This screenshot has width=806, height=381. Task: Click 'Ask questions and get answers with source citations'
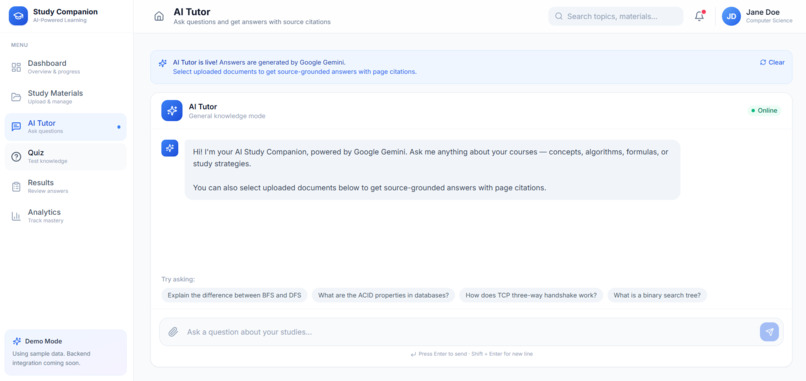coord(252,22)
